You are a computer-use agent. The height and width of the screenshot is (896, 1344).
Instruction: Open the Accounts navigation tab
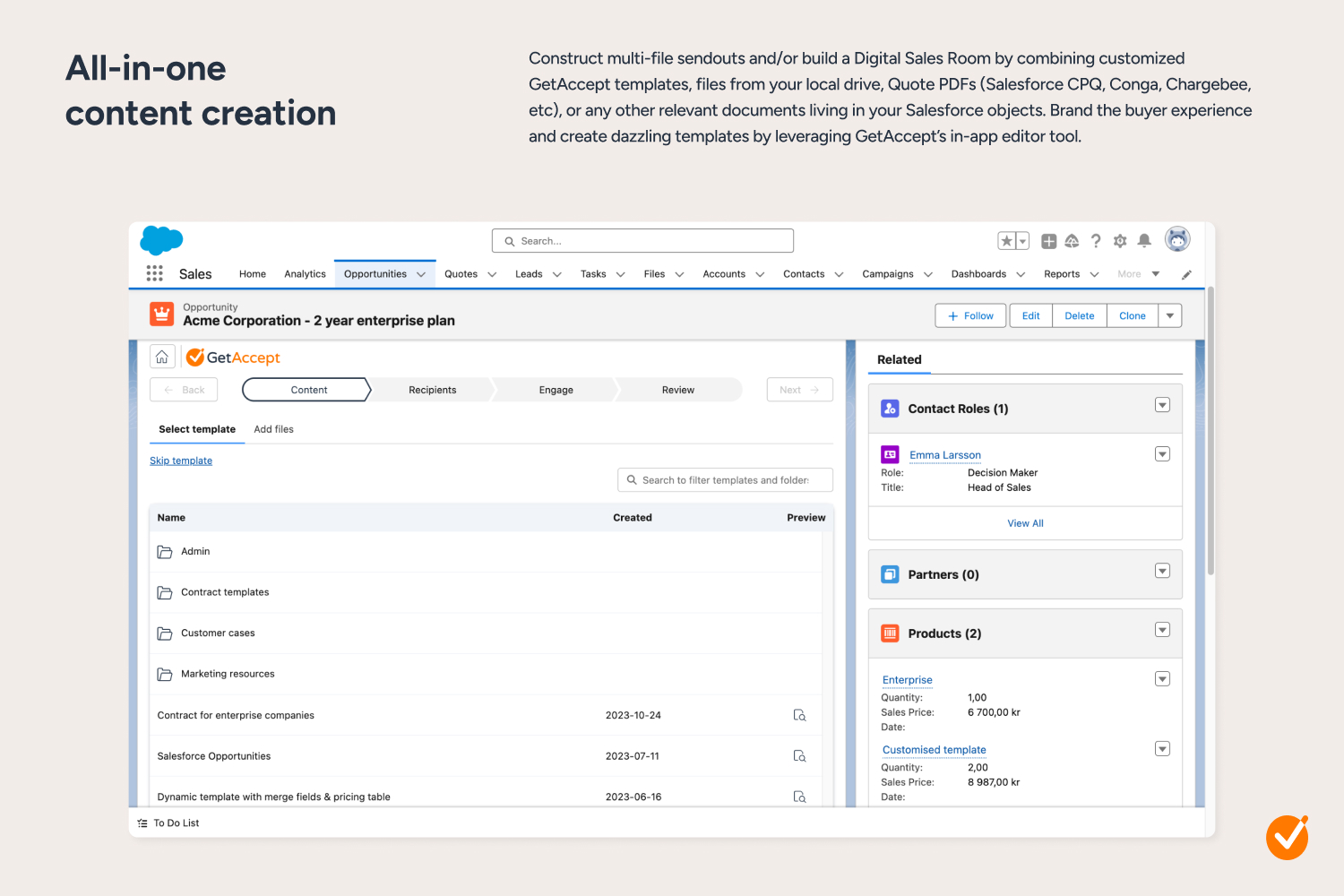(724, 274)
